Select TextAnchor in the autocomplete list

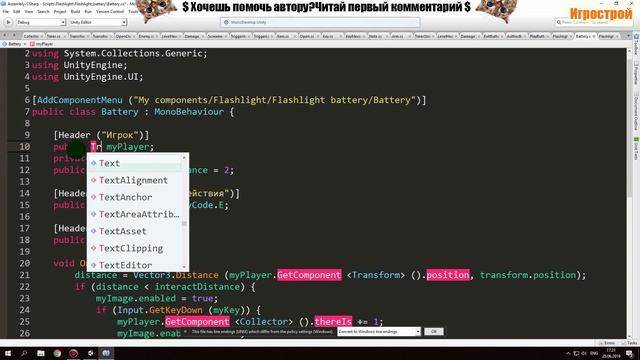135,197
